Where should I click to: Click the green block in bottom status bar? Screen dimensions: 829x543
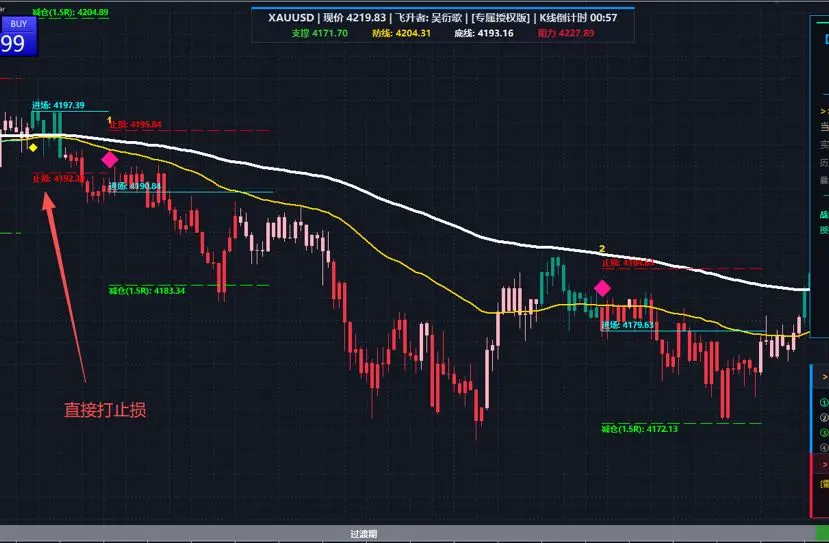pos(823,533)
